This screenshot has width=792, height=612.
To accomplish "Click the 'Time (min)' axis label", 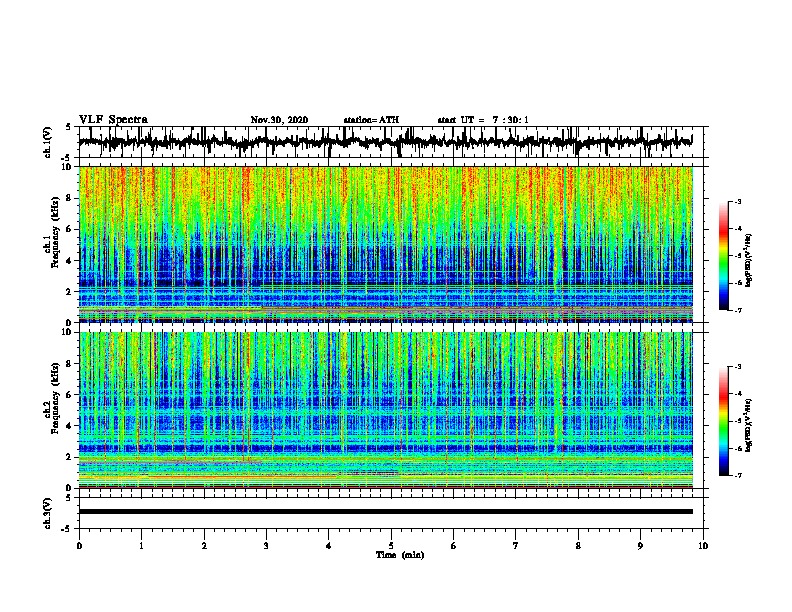I will pyautogui.click(x=400, y=555).
